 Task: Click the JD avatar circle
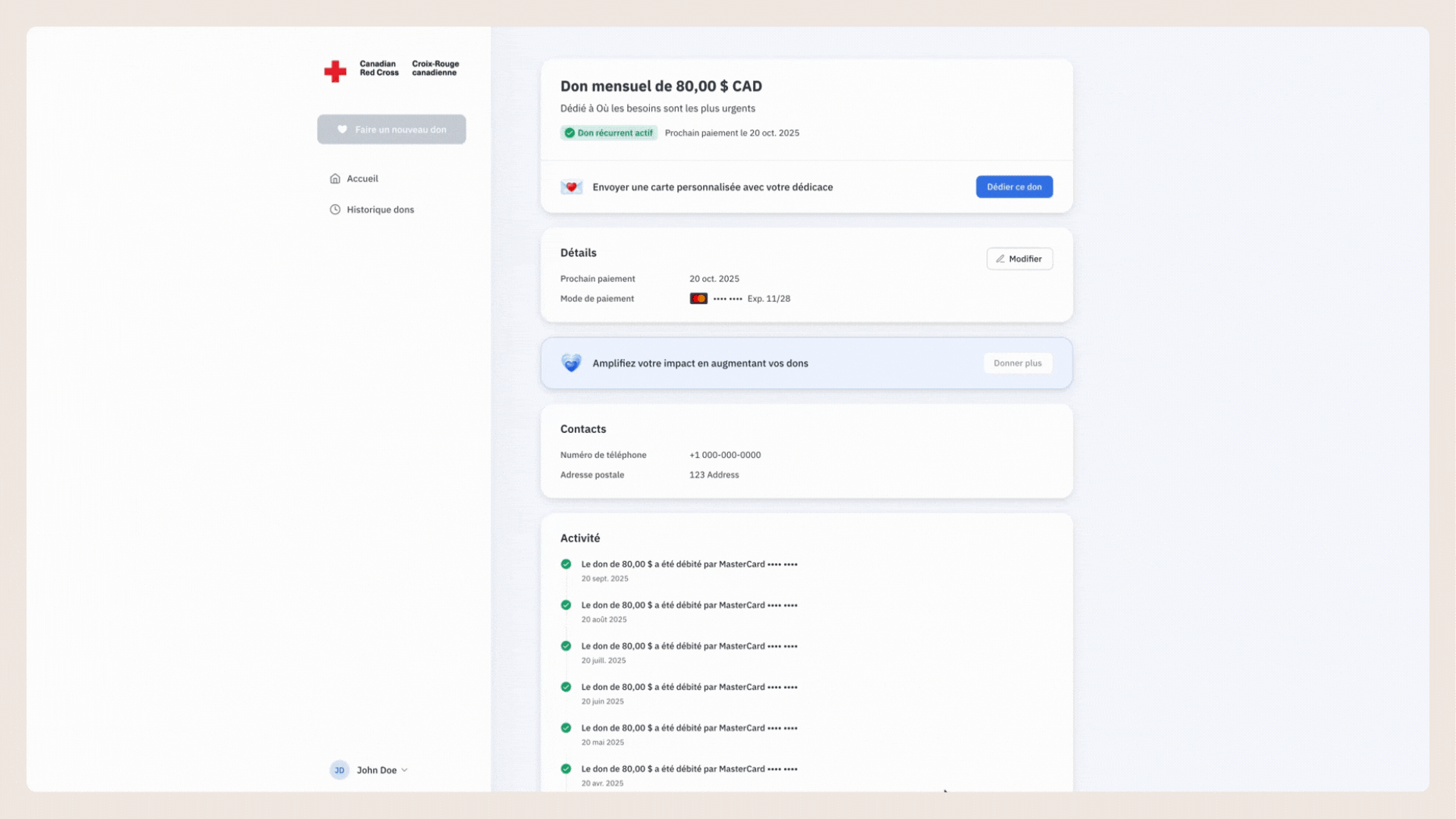coord(339,770)
